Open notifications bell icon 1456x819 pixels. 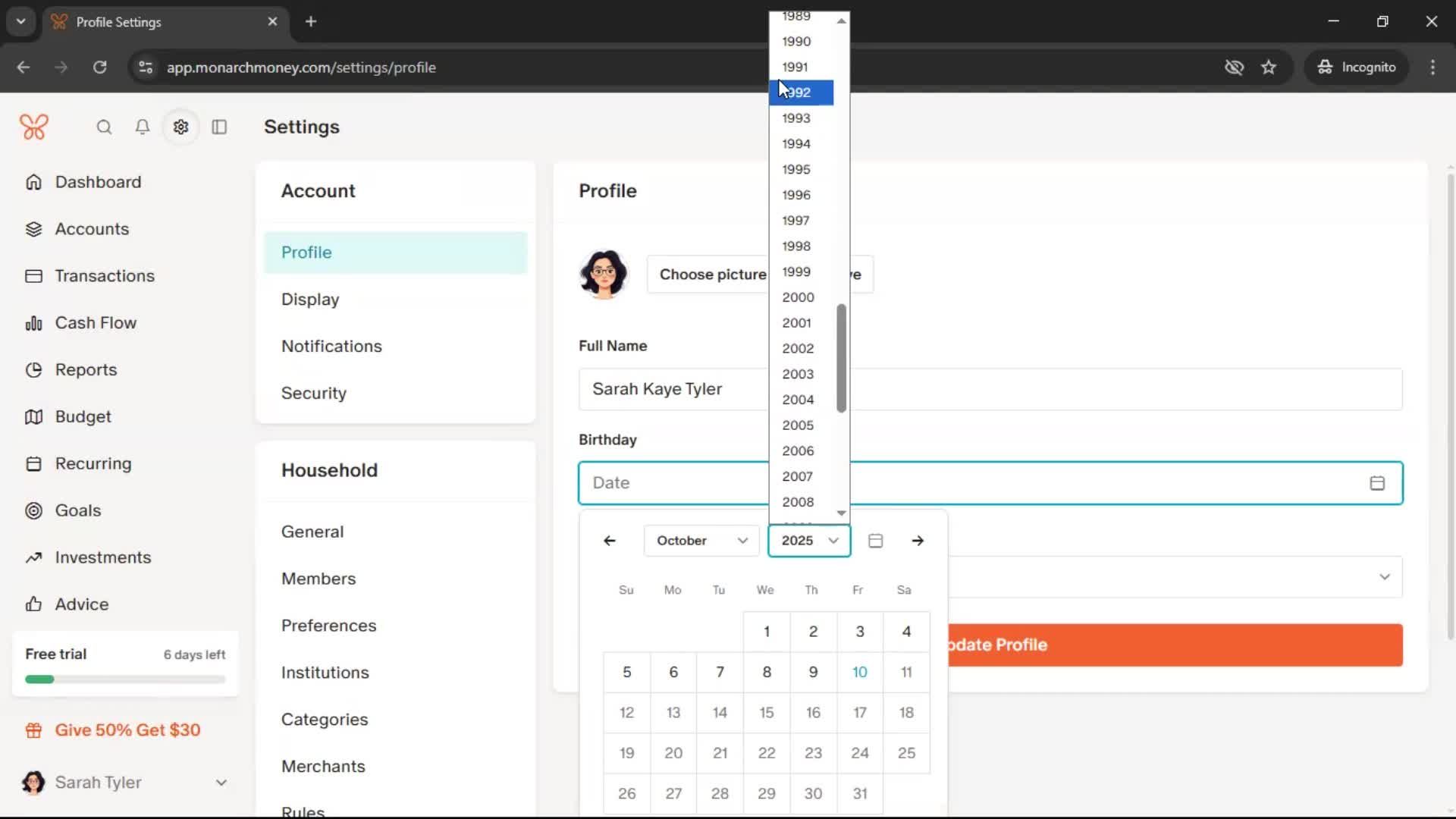click(x=142, y=127)
